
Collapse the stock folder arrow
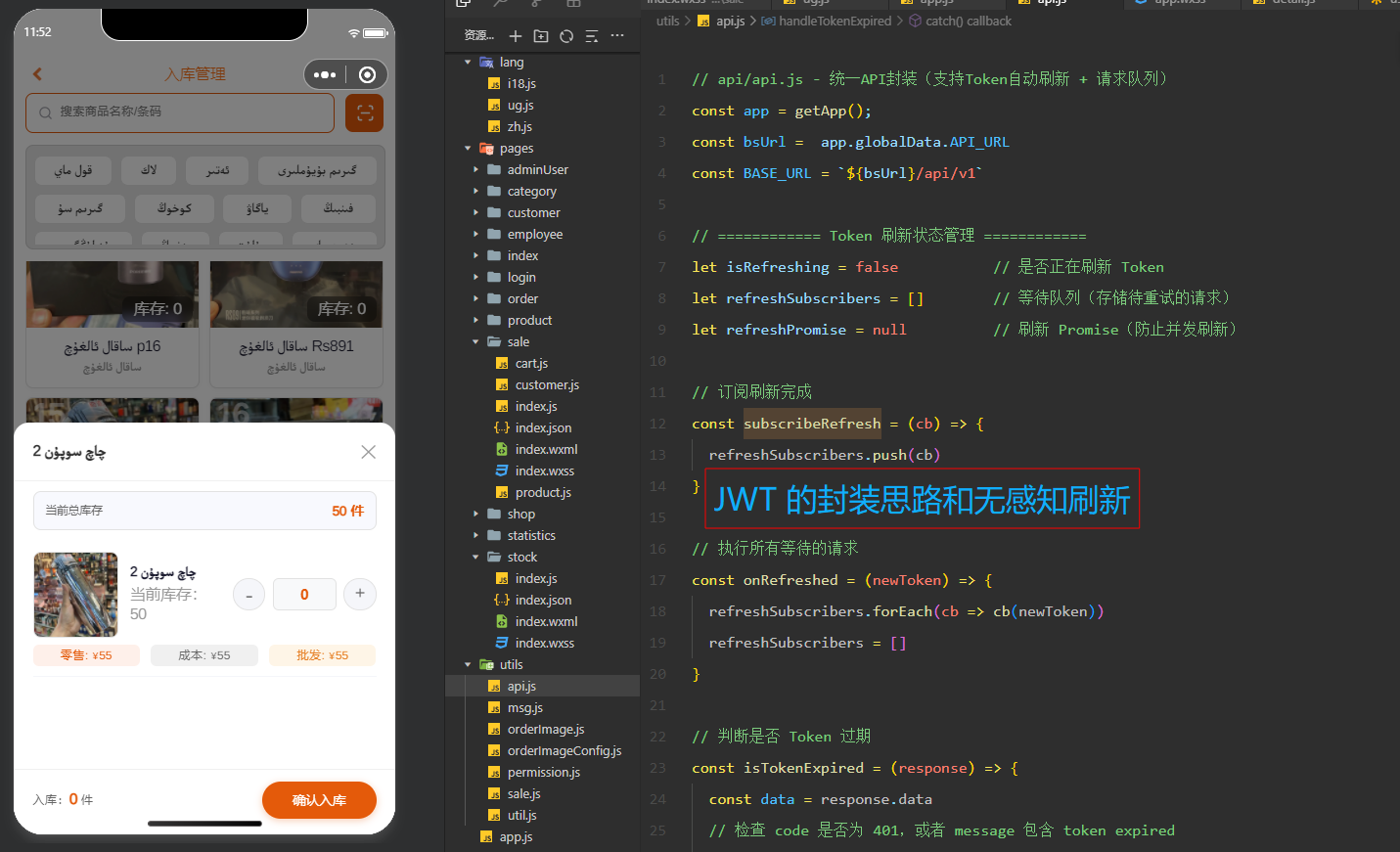476,558
